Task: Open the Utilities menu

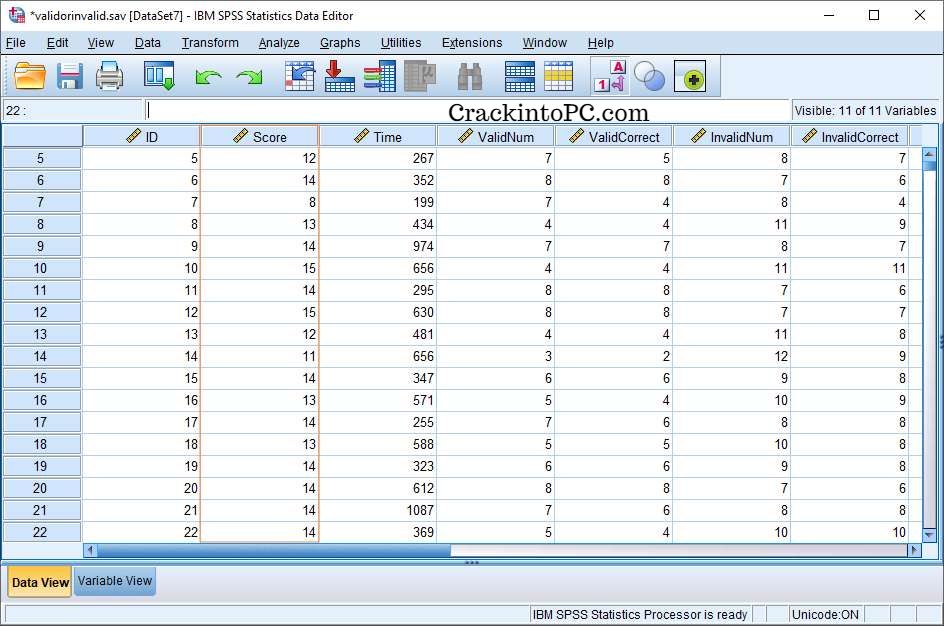Action: [x=401, y=43]
